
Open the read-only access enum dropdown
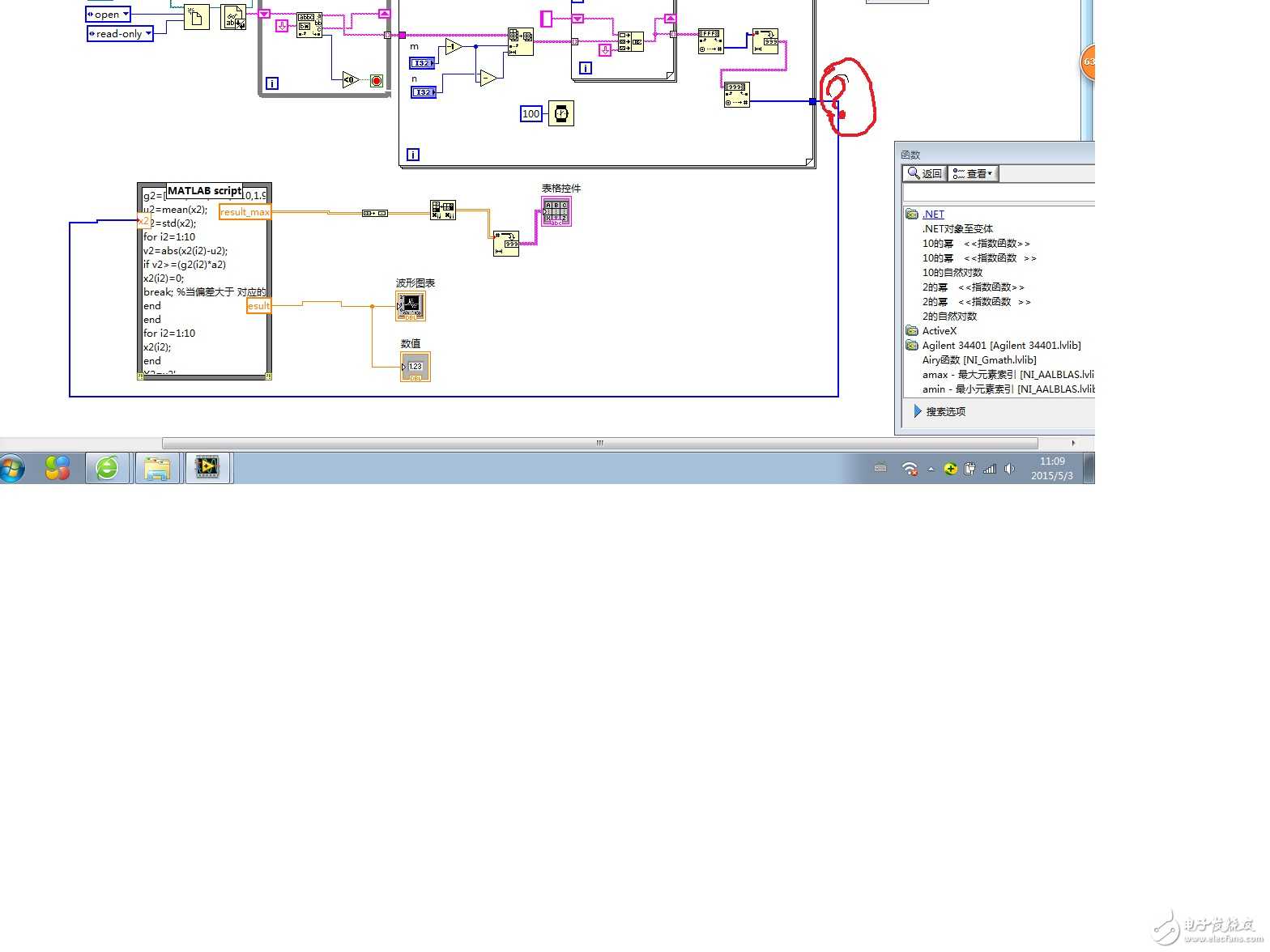pos(120,34)
